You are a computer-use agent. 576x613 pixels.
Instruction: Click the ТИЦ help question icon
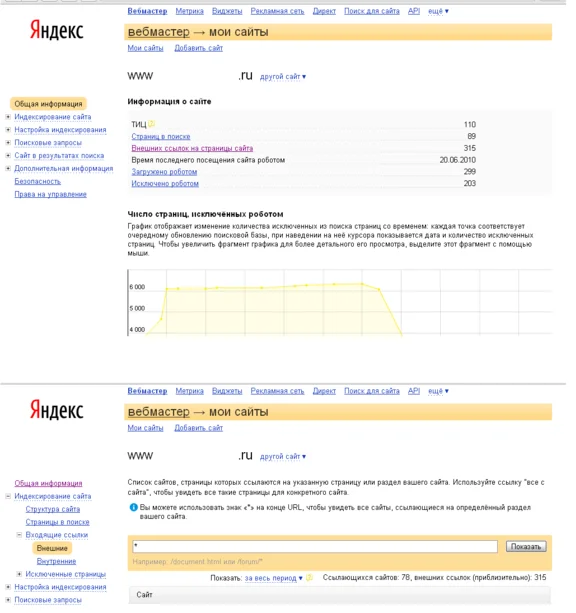(151, 124)
